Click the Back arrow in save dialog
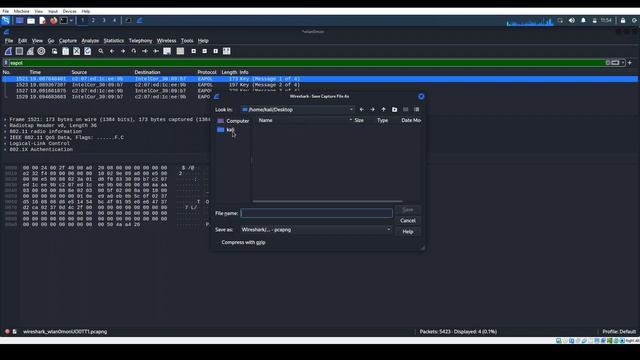Screen dimensions: 640x360 coord(361,109)
